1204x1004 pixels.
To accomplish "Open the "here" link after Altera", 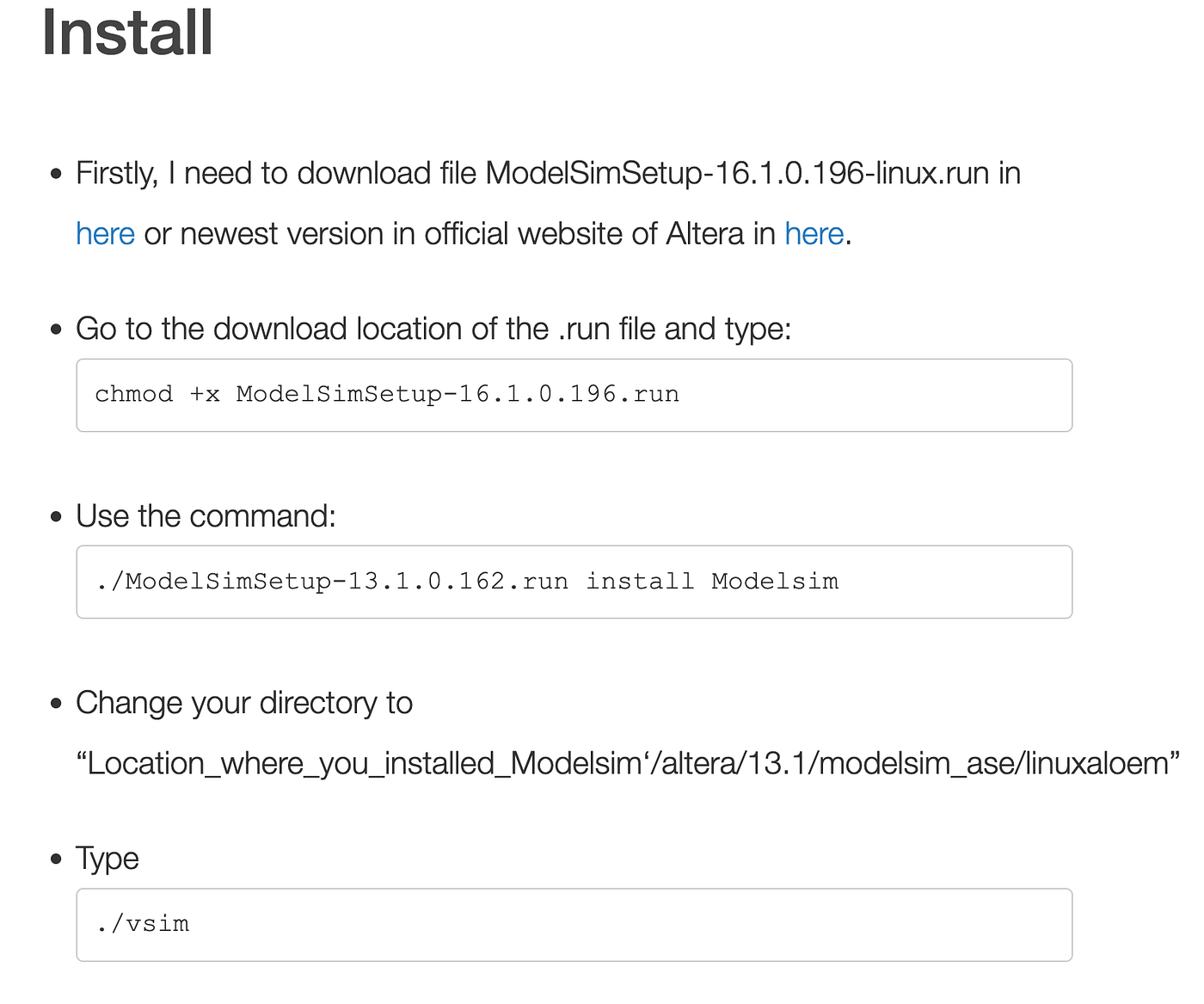I will [814, 234].
